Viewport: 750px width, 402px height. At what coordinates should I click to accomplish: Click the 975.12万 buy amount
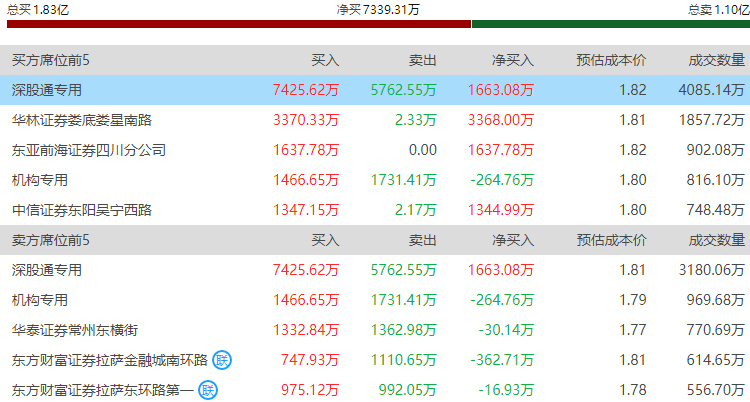point(310,390)
